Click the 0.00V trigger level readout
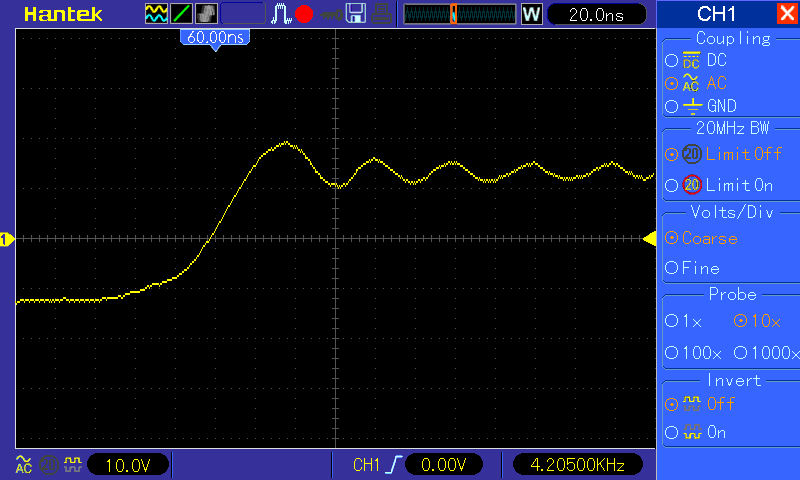Screen dimensions: 800x480 (443, 465)
